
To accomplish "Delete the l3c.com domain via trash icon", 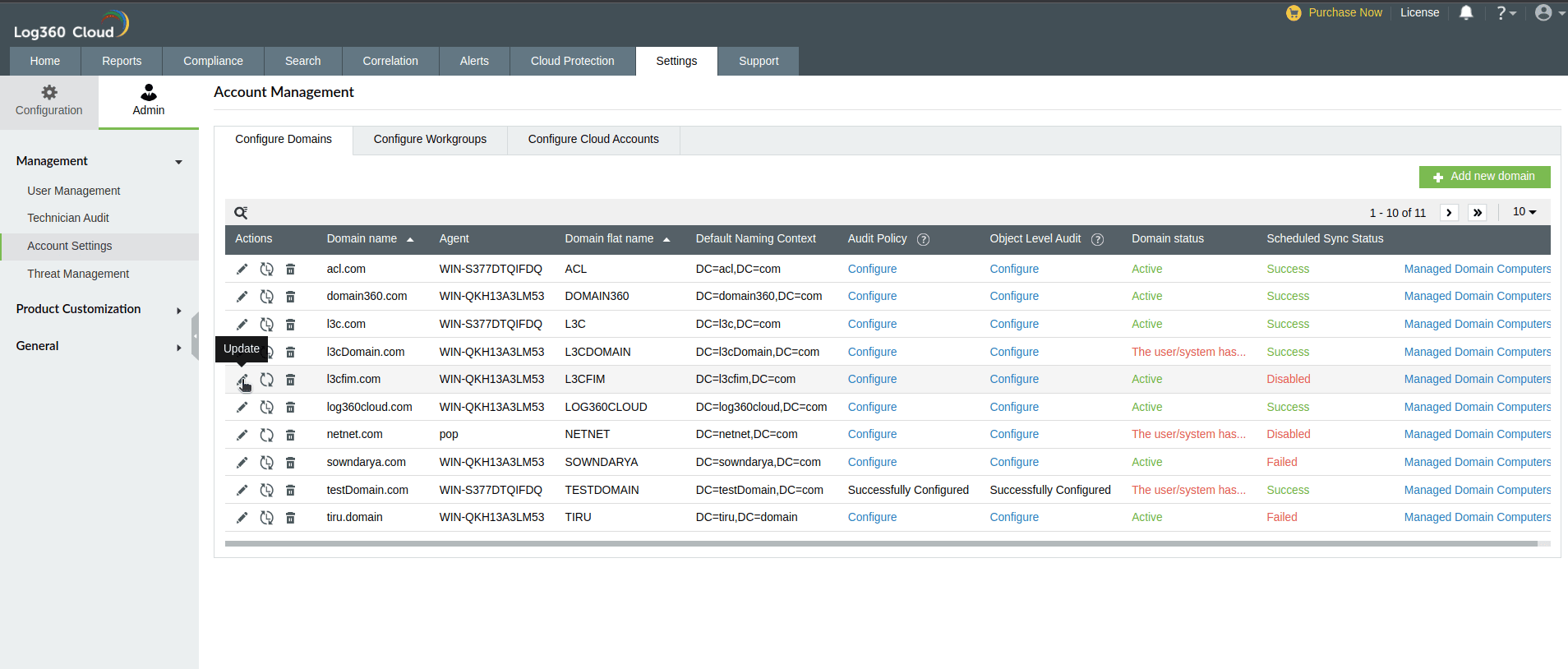I will [x=290, y=325].
